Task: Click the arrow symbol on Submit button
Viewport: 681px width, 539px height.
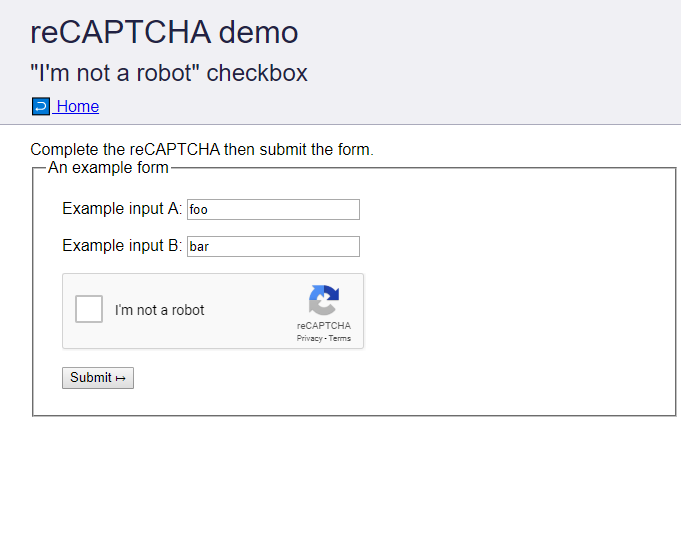Action: (121, 378)
